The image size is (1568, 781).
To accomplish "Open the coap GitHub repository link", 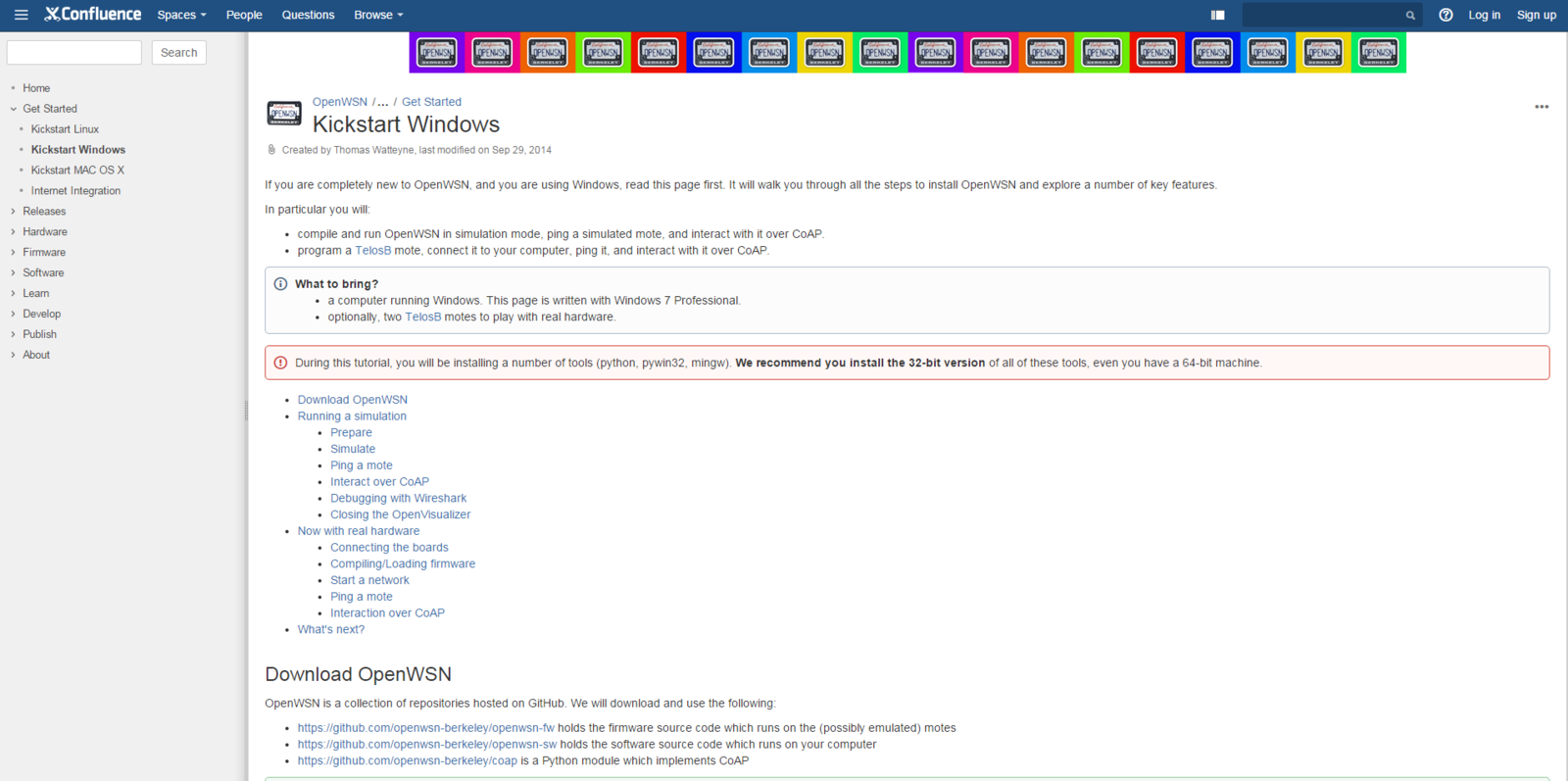I will (408, 761).
